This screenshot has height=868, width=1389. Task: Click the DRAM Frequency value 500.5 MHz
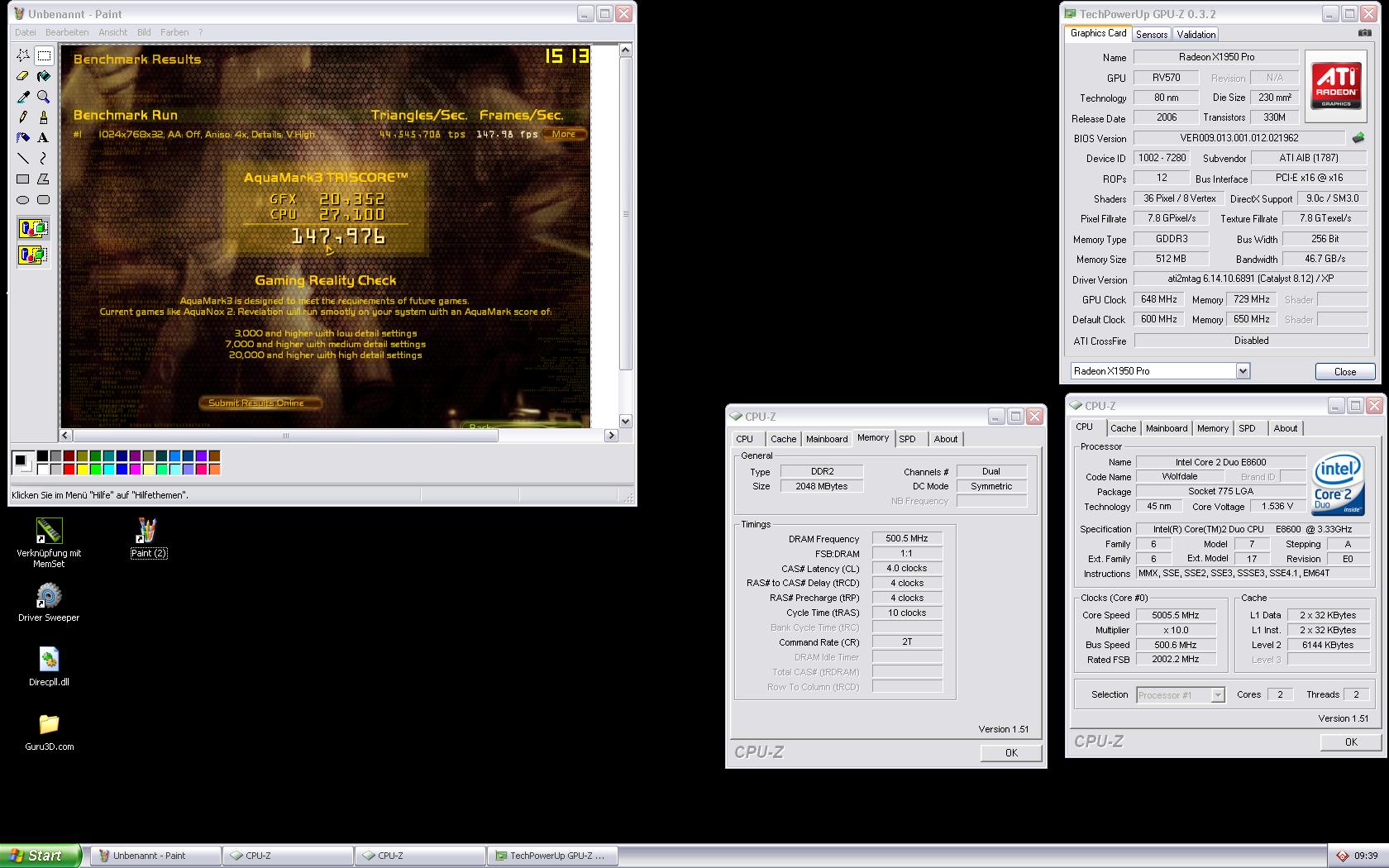[906, 538]
